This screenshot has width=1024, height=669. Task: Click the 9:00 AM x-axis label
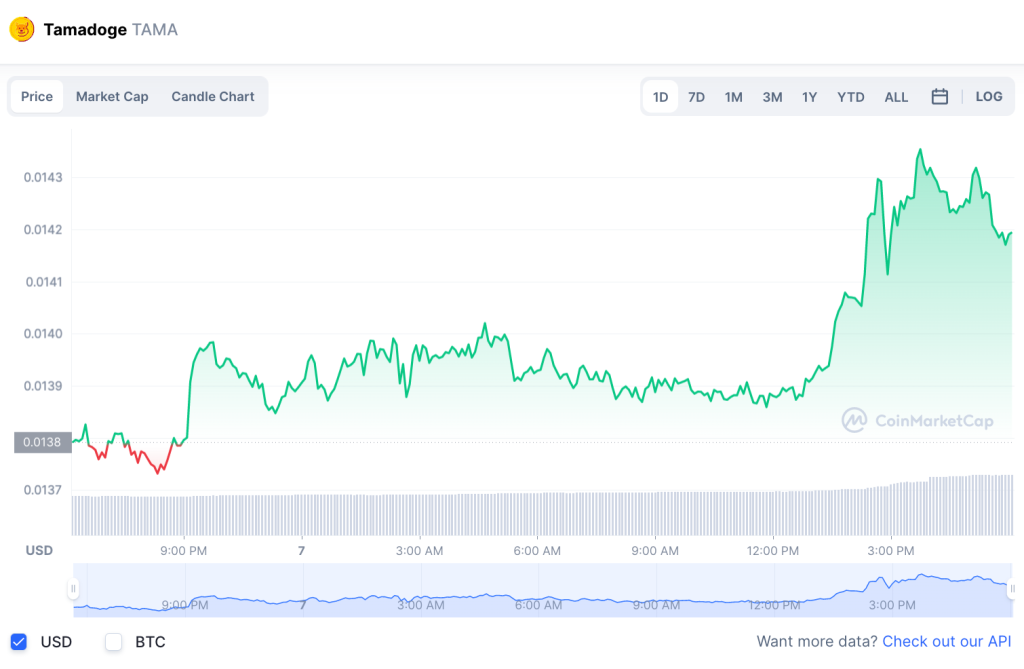(655, 551)
